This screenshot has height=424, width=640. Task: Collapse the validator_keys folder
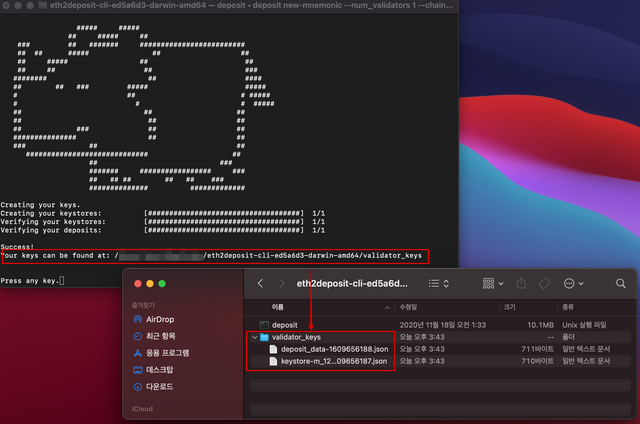pos(255,337)
